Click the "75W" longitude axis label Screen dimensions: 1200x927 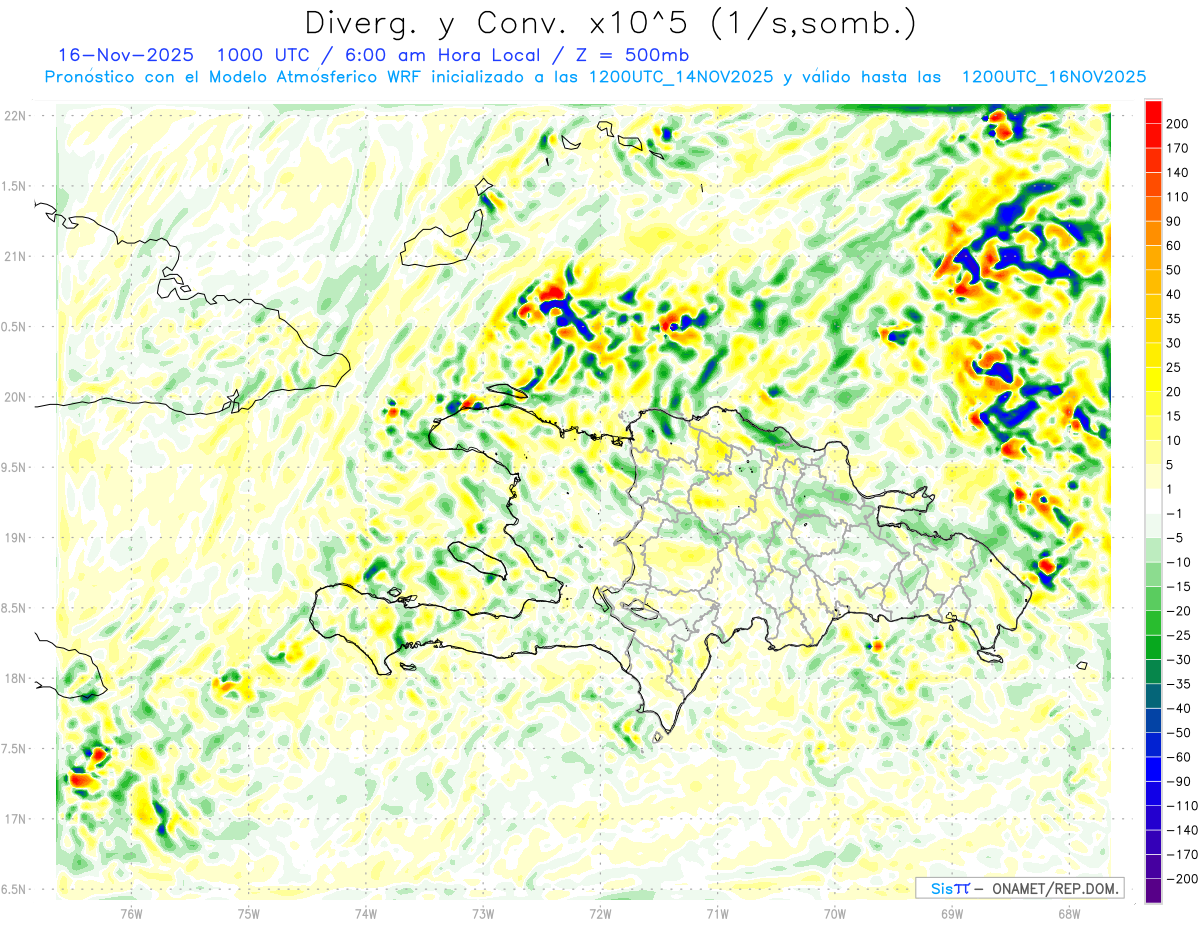point(248,913)
